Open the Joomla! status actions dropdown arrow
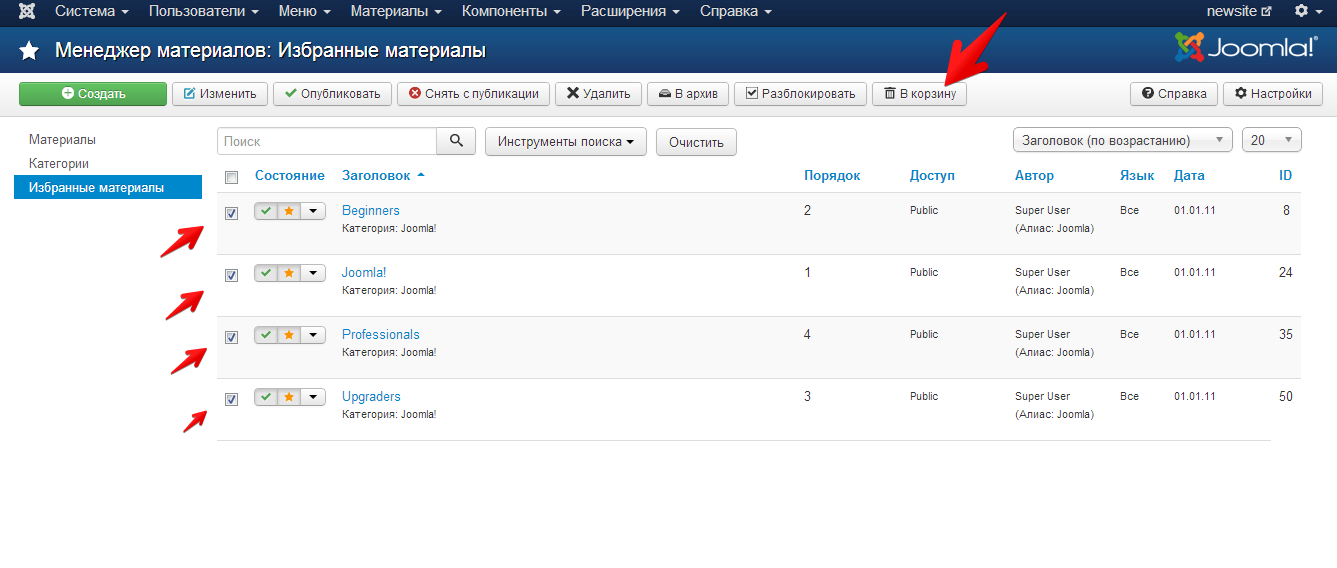This screenshot has height=568, width=1337. click(x=313, y=273)
